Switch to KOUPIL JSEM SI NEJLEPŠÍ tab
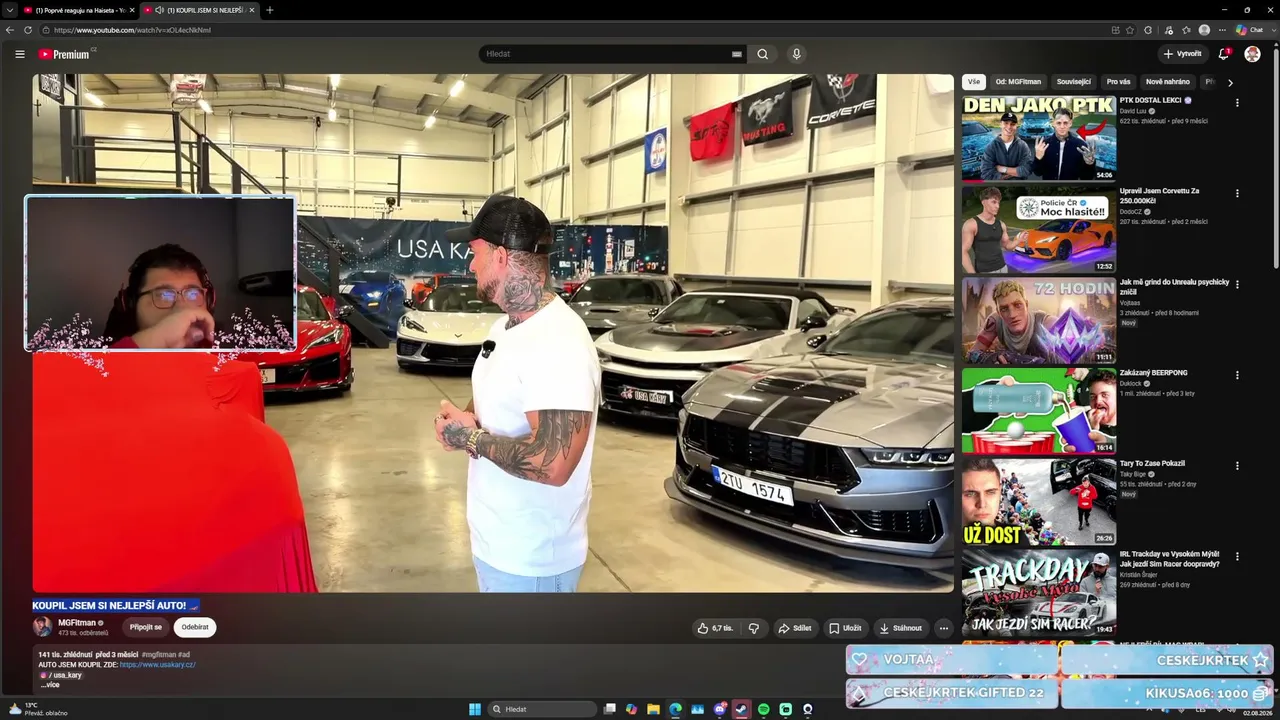Image resolution: width=1280 pixels, height=720 pixels. pyautogui.click(x=198, y=10)
